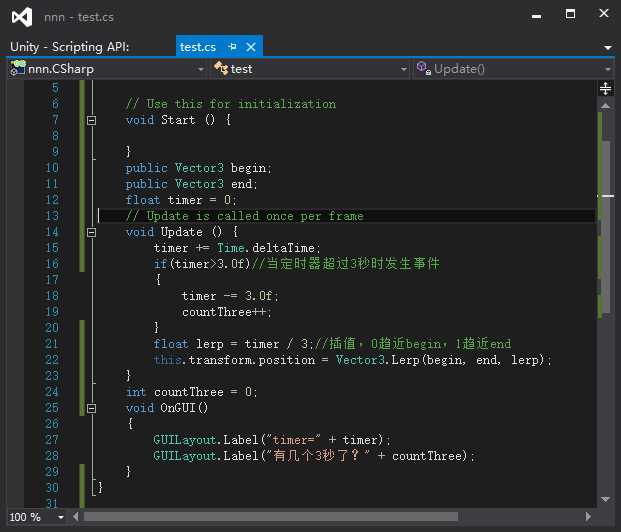Screen dimensions: 621x532
Task: Click vertical scrollbar down arrow
Action: tap(605, 499)
